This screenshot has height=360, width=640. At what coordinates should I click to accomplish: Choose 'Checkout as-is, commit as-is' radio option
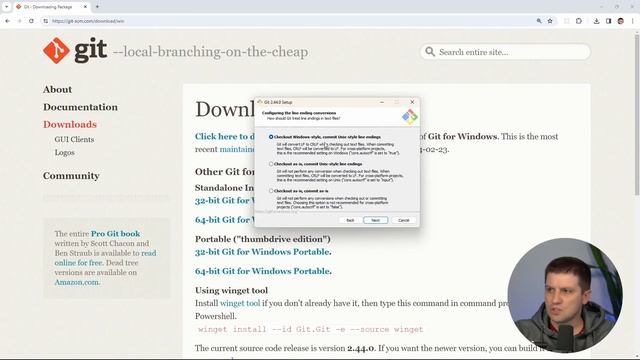(x=271, y=191)
